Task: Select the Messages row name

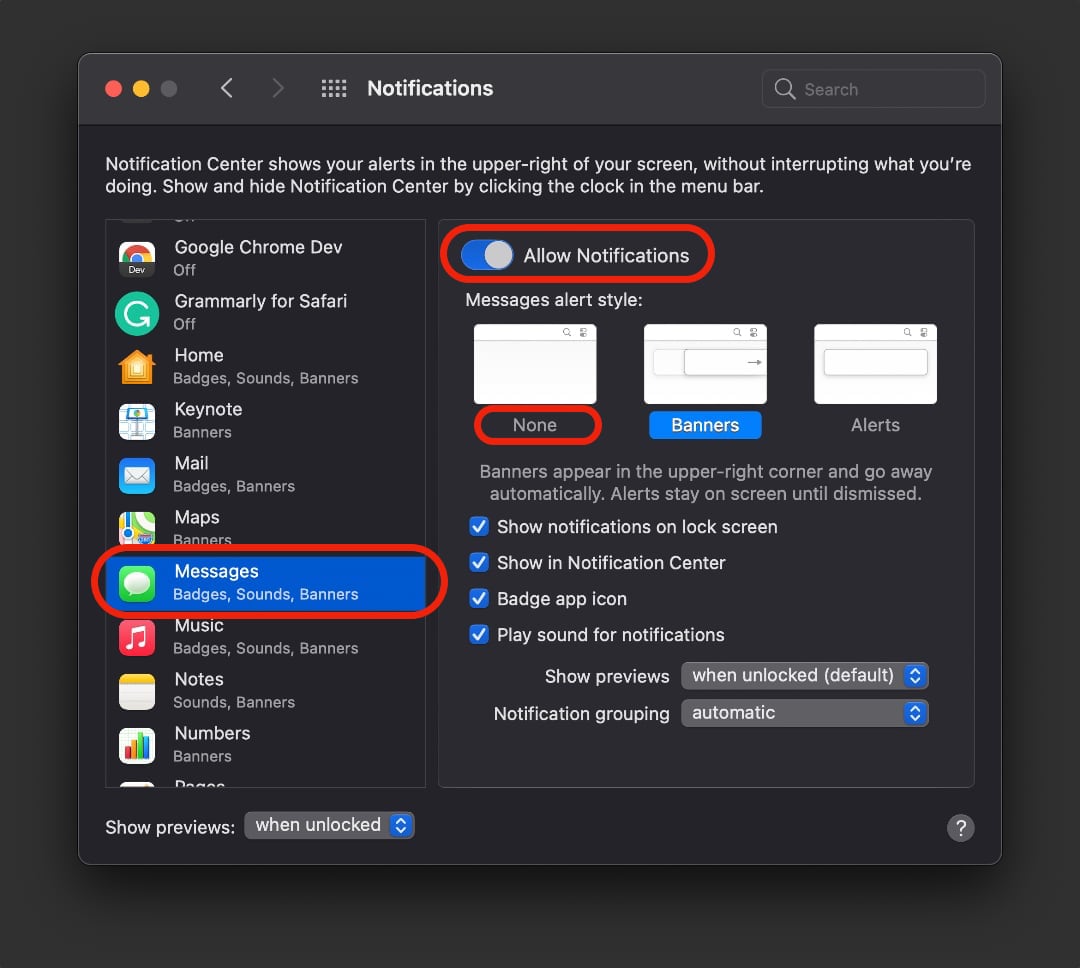Action: (x=216, y=571)
